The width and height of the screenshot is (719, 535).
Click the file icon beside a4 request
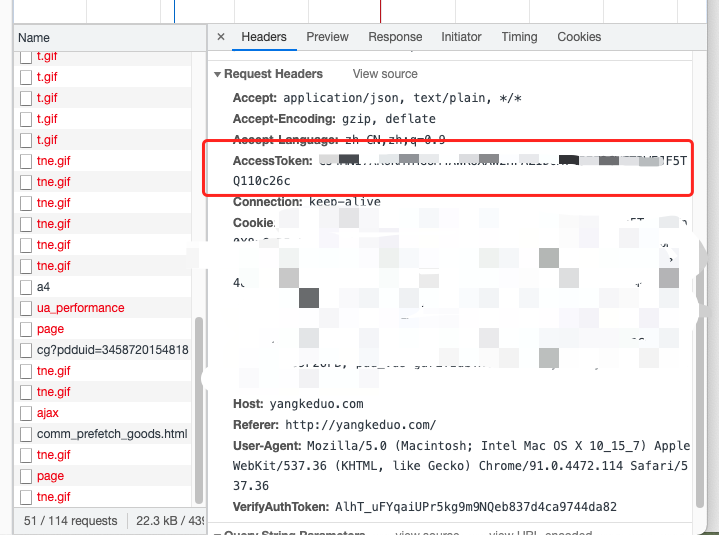click(x=27, y=287)
